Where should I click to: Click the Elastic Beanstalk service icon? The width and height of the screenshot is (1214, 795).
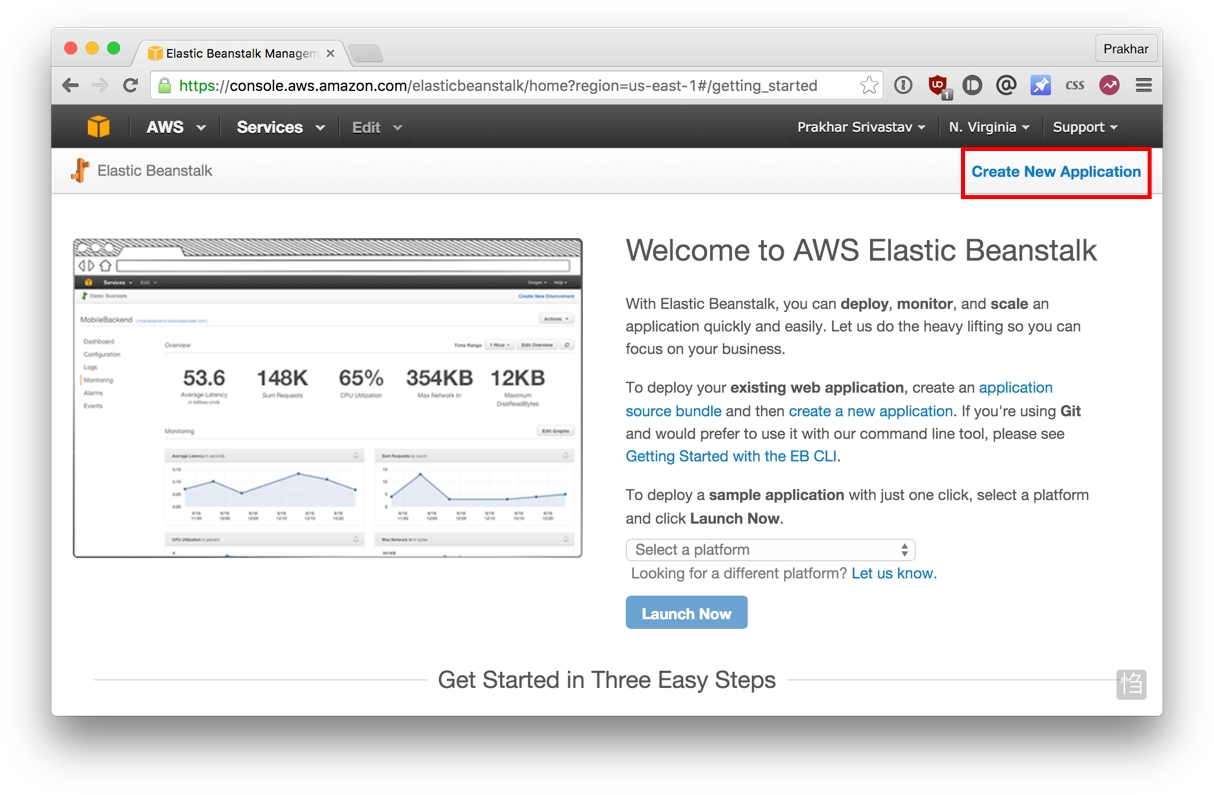click(x=80, y=170)
